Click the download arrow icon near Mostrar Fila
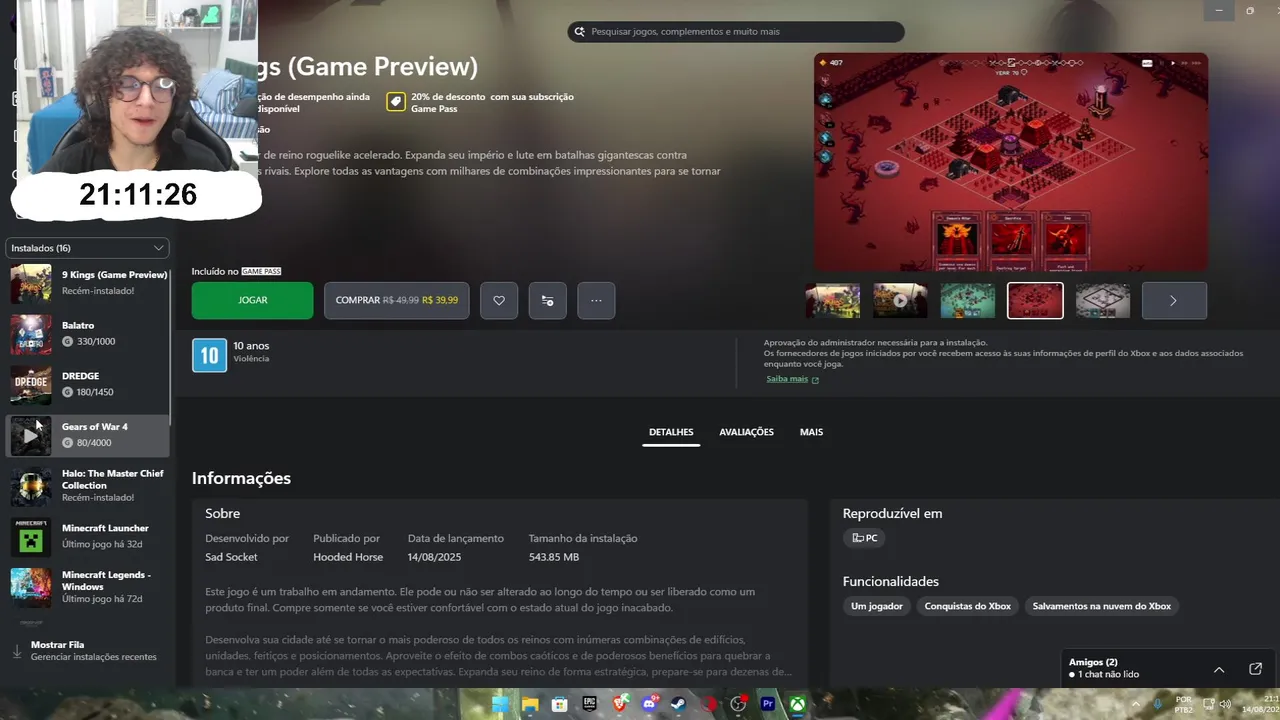This screenshot has width=1280, height=720. pyautogui.click(x=17, y=651)
